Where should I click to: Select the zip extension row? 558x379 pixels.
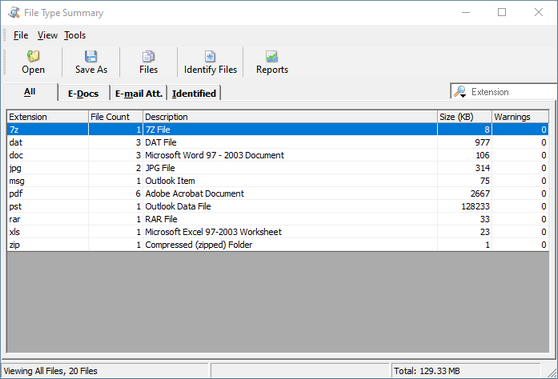point(278,245)
